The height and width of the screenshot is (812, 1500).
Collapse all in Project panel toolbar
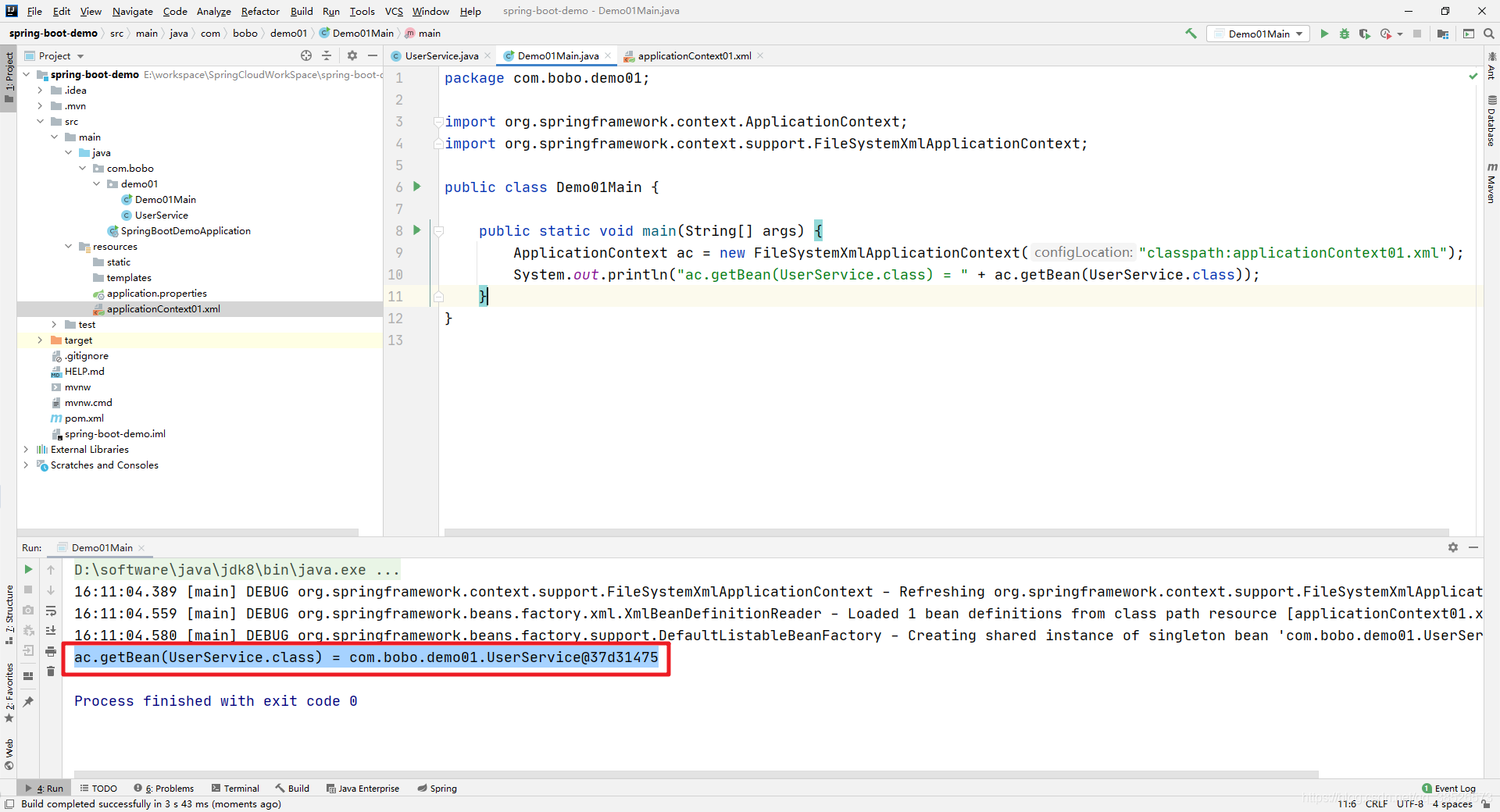(327, 55)
